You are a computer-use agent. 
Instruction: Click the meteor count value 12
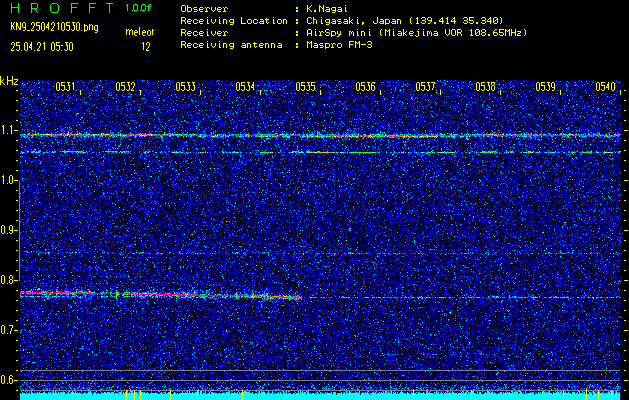(x=146, y=47)
